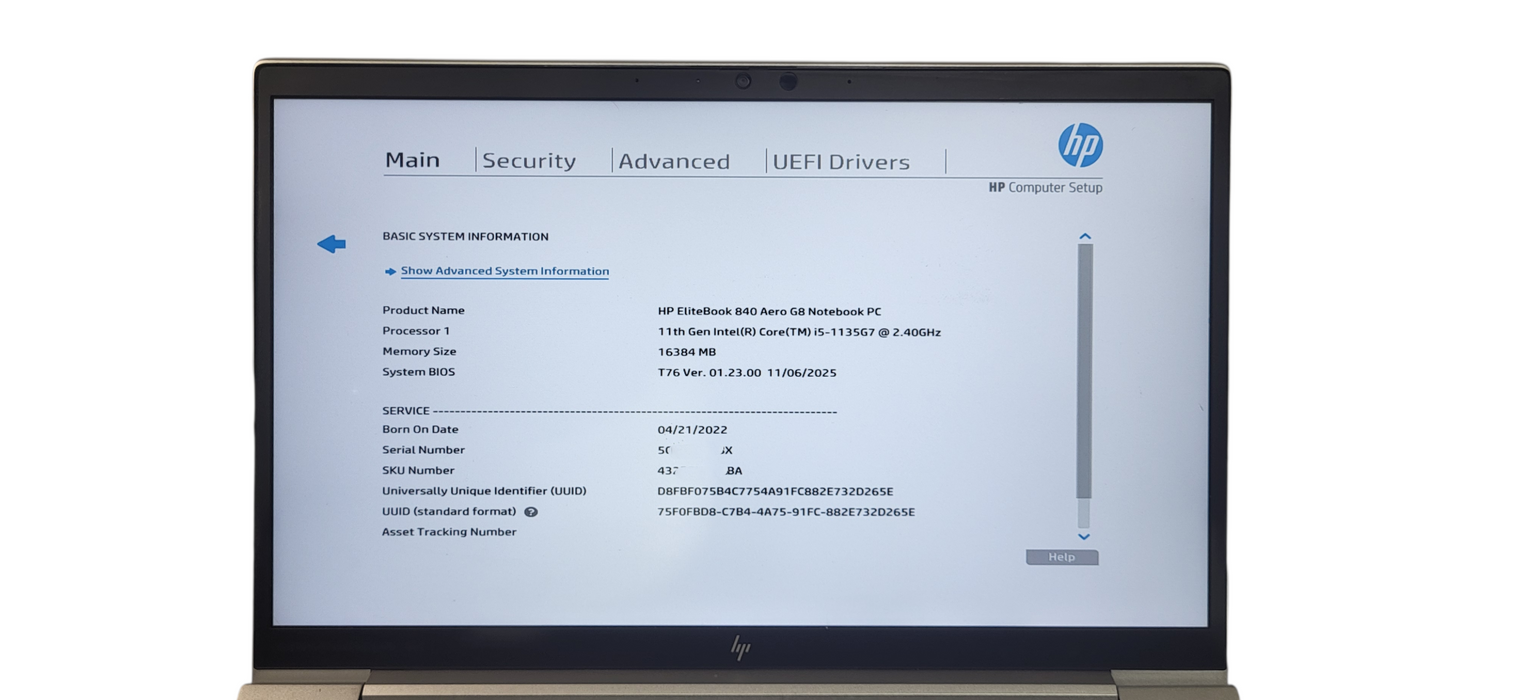Click the question mark beside UUID standard format

click(531, 511)
